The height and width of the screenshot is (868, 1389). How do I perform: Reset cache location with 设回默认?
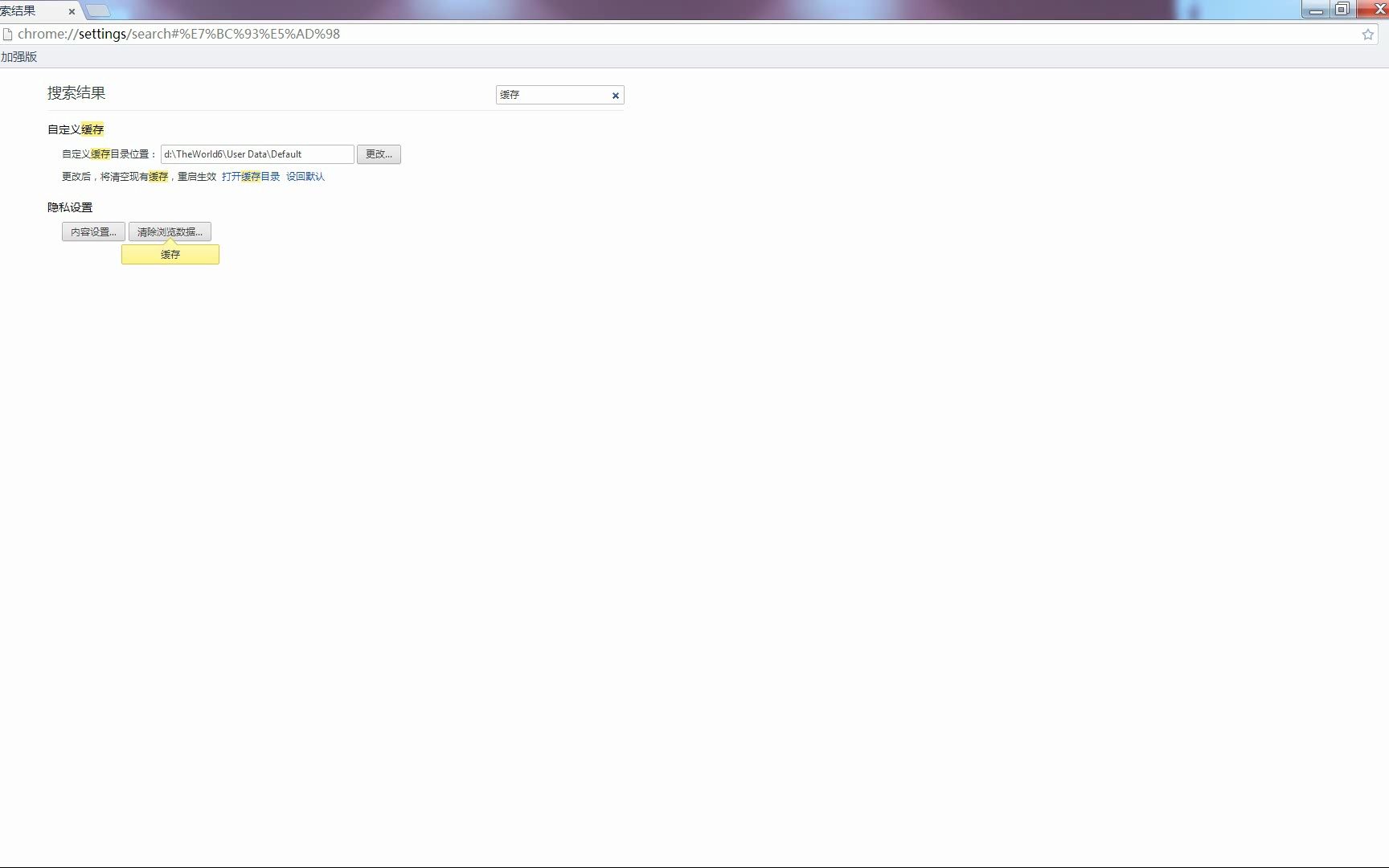(x=305, y=177)
